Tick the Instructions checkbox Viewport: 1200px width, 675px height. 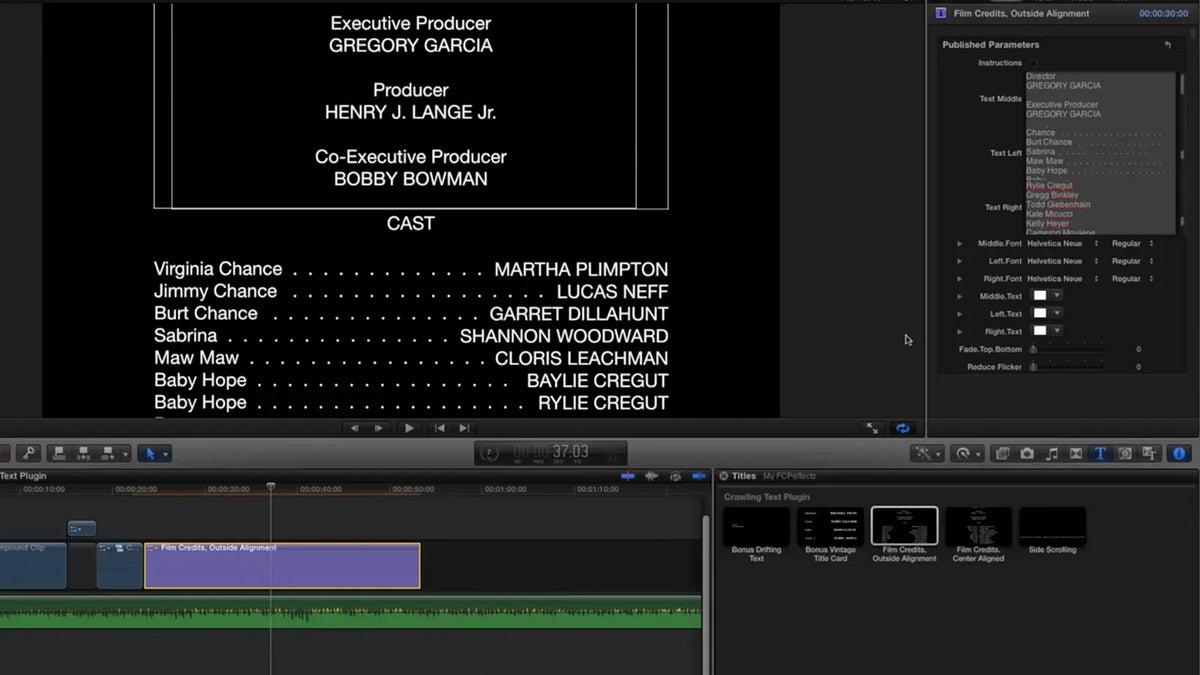click(x=1033, y=63)
